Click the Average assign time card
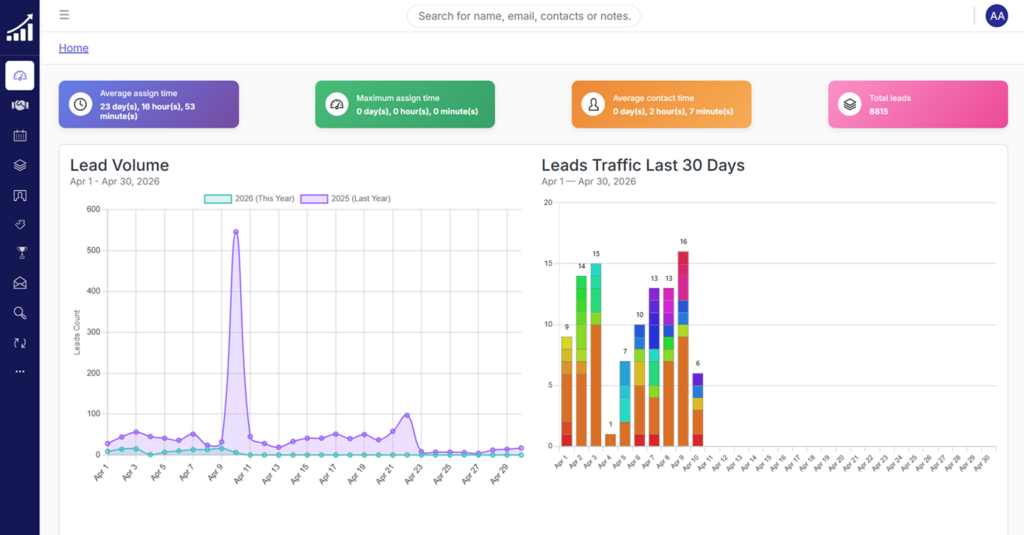1024x535 pixels. 148,105
